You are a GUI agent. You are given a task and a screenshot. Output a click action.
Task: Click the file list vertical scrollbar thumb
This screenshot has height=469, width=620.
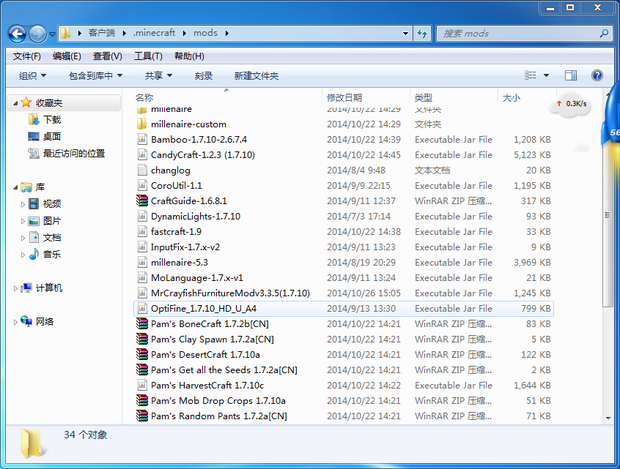(607, 216)
